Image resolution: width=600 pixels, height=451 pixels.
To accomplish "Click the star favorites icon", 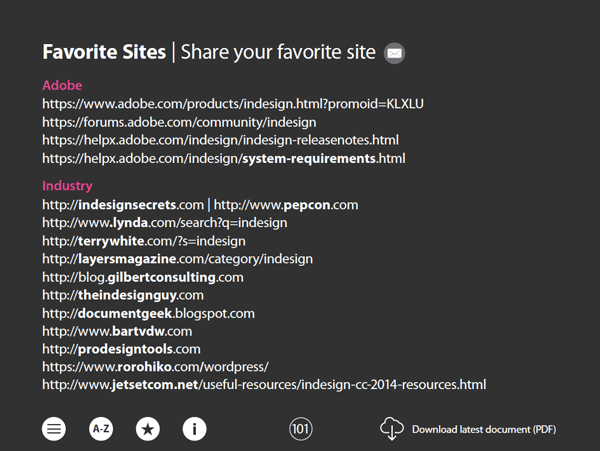I will pos(148,429).
